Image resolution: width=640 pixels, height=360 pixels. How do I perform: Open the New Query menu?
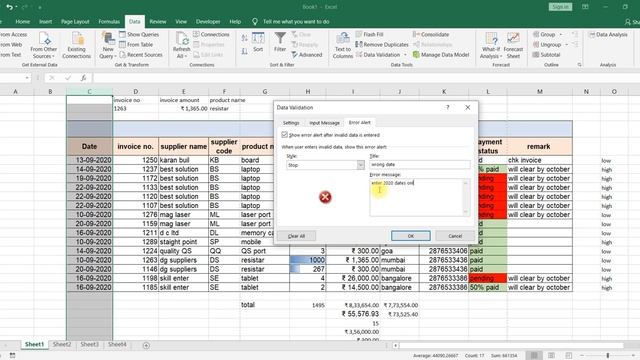tap(108, 45)
